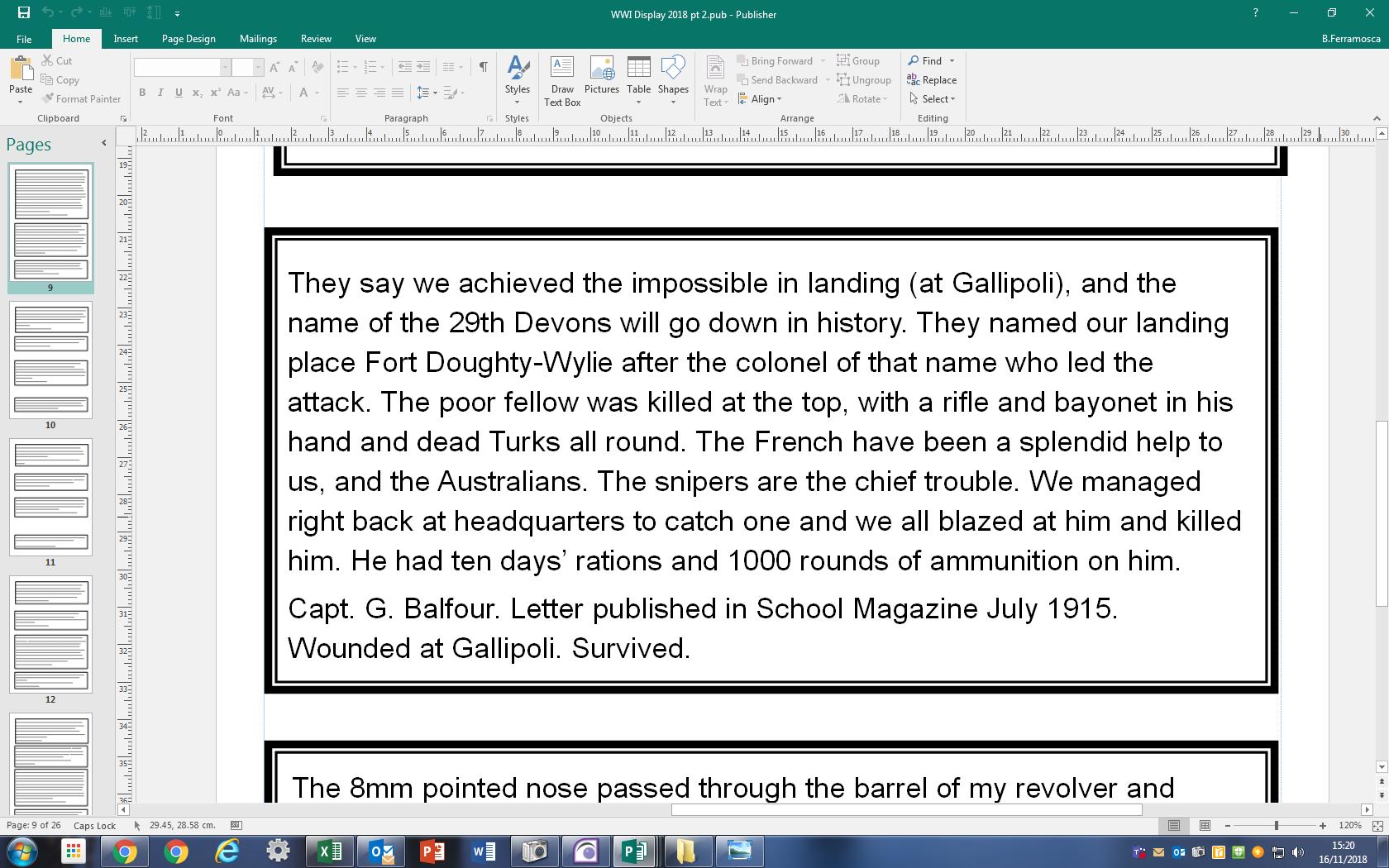The width and height of the screenshot is (1389, 868).
Task: Switch to the Page Design tab
Action: tap(189, 39)
